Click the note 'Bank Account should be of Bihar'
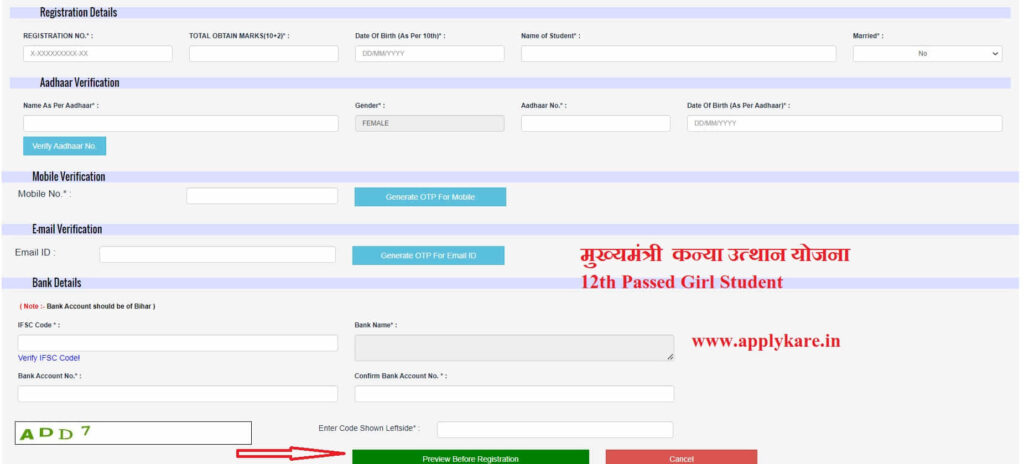The height and width of the screenshot is (464, 1024). click(87, 306)
